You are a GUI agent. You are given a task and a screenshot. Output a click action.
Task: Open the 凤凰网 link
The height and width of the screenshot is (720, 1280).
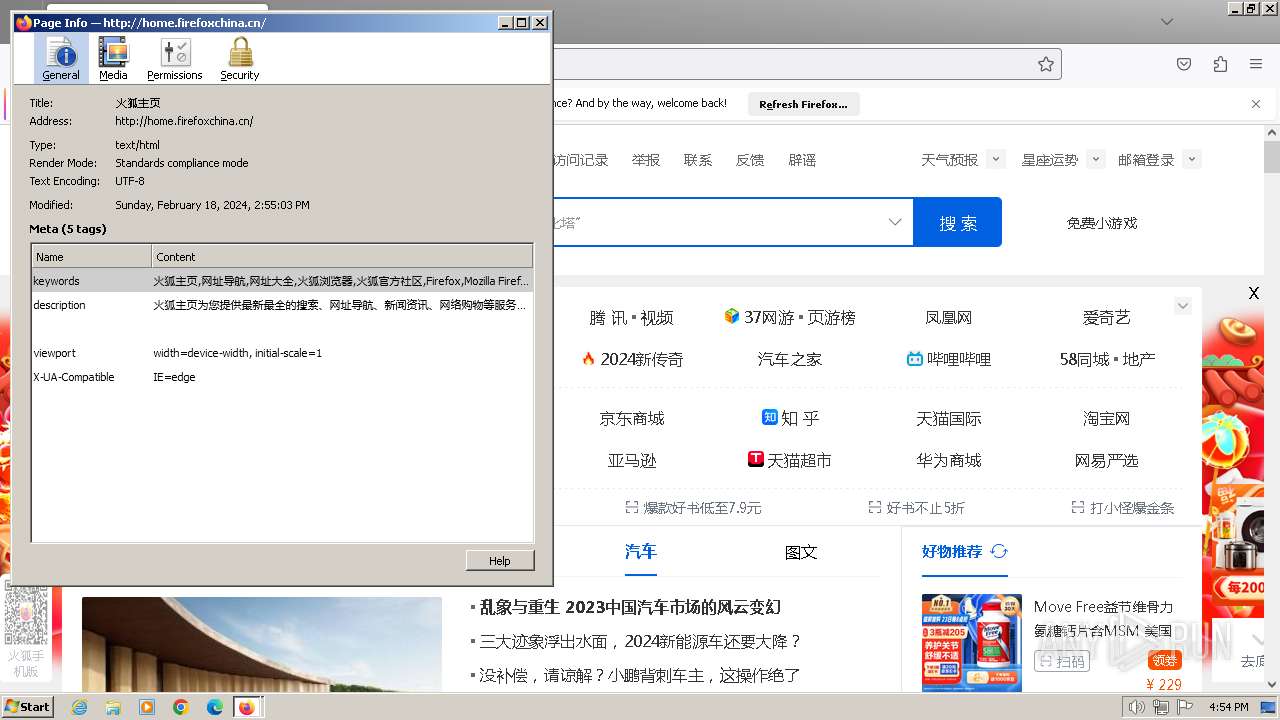point(949,317)
